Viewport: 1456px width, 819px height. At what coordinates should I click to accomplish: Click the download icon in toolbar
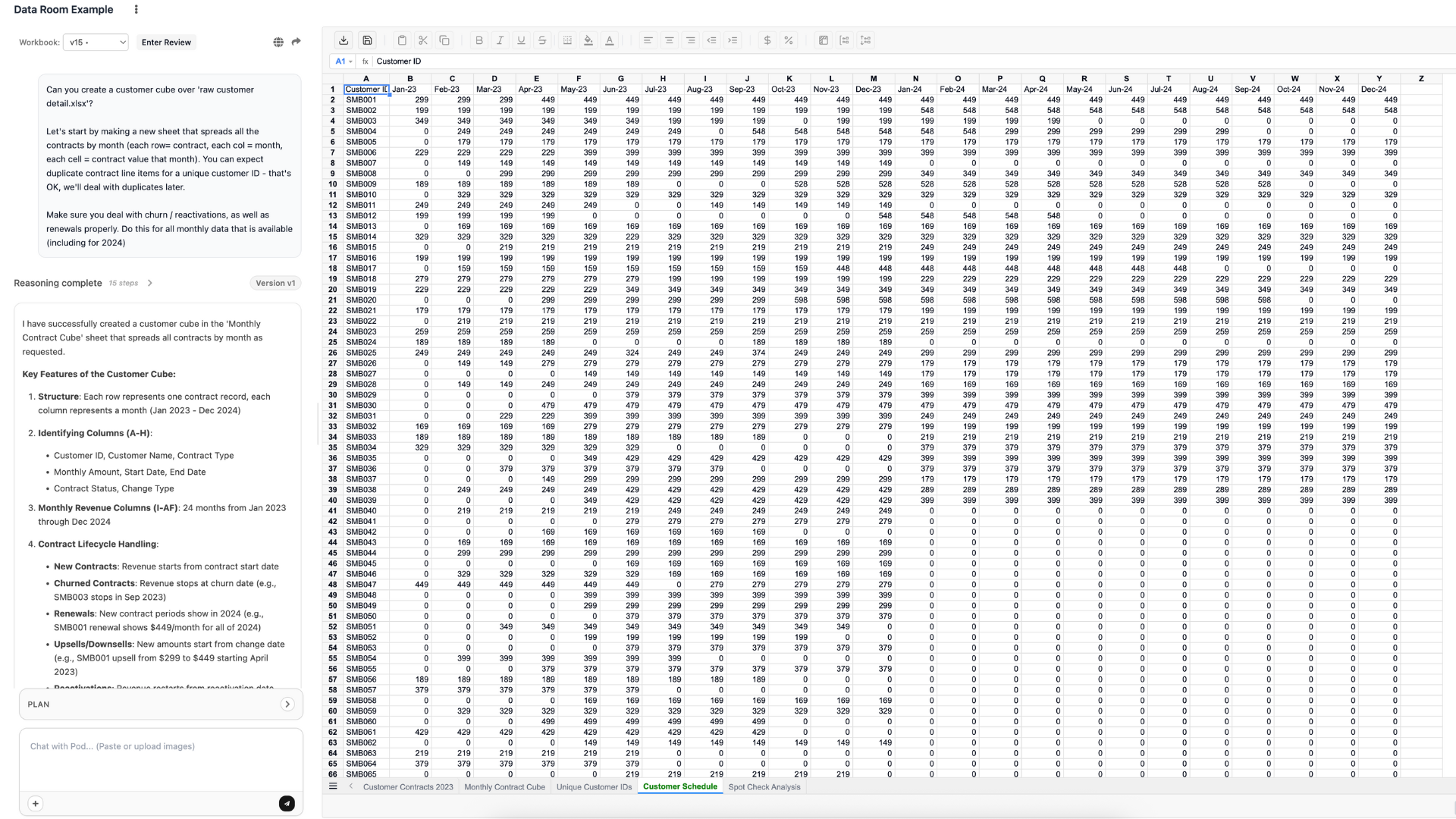[x=344, y=41]
